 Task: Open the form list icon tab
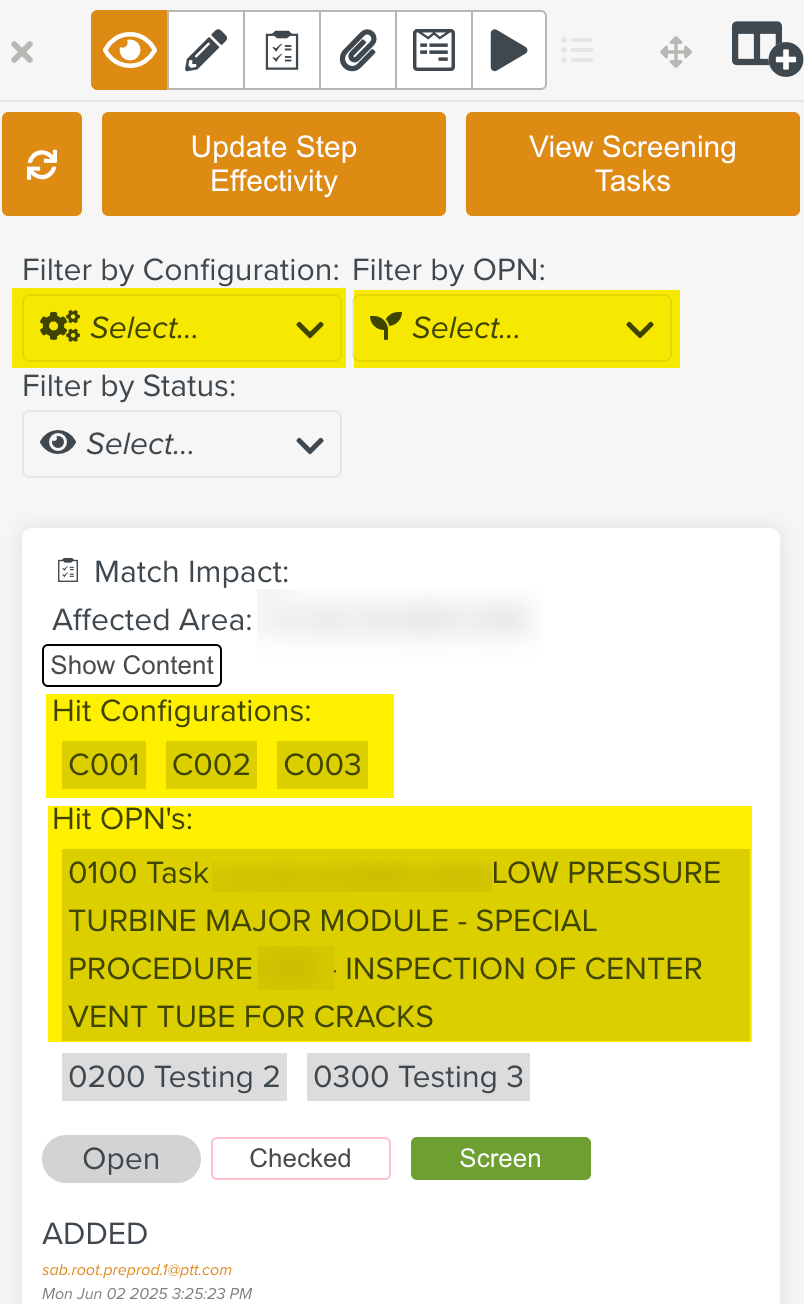point(433,50)
